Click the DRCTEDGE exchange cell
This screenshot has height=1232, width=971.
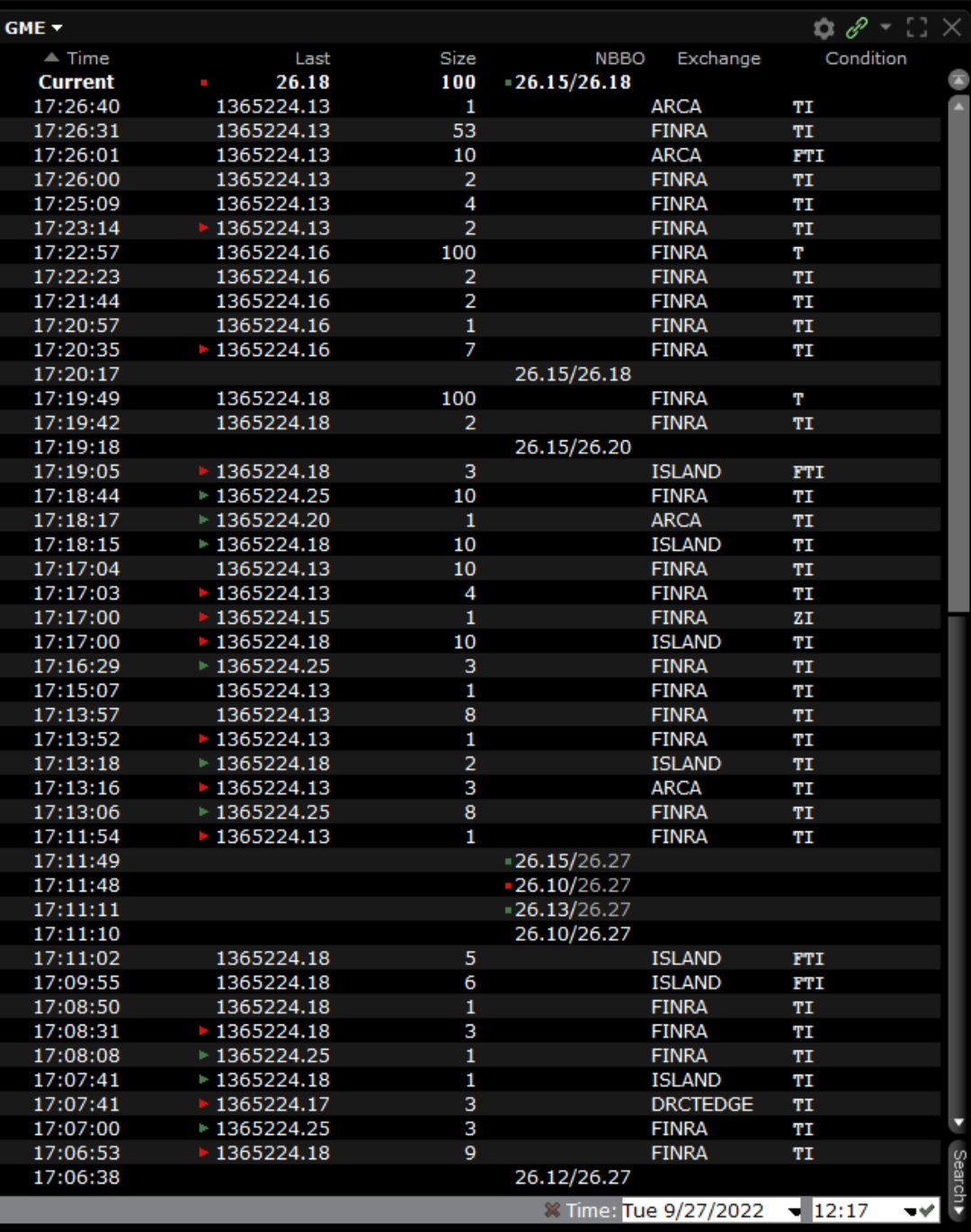pyautogui.click(x=702, y=1103)
